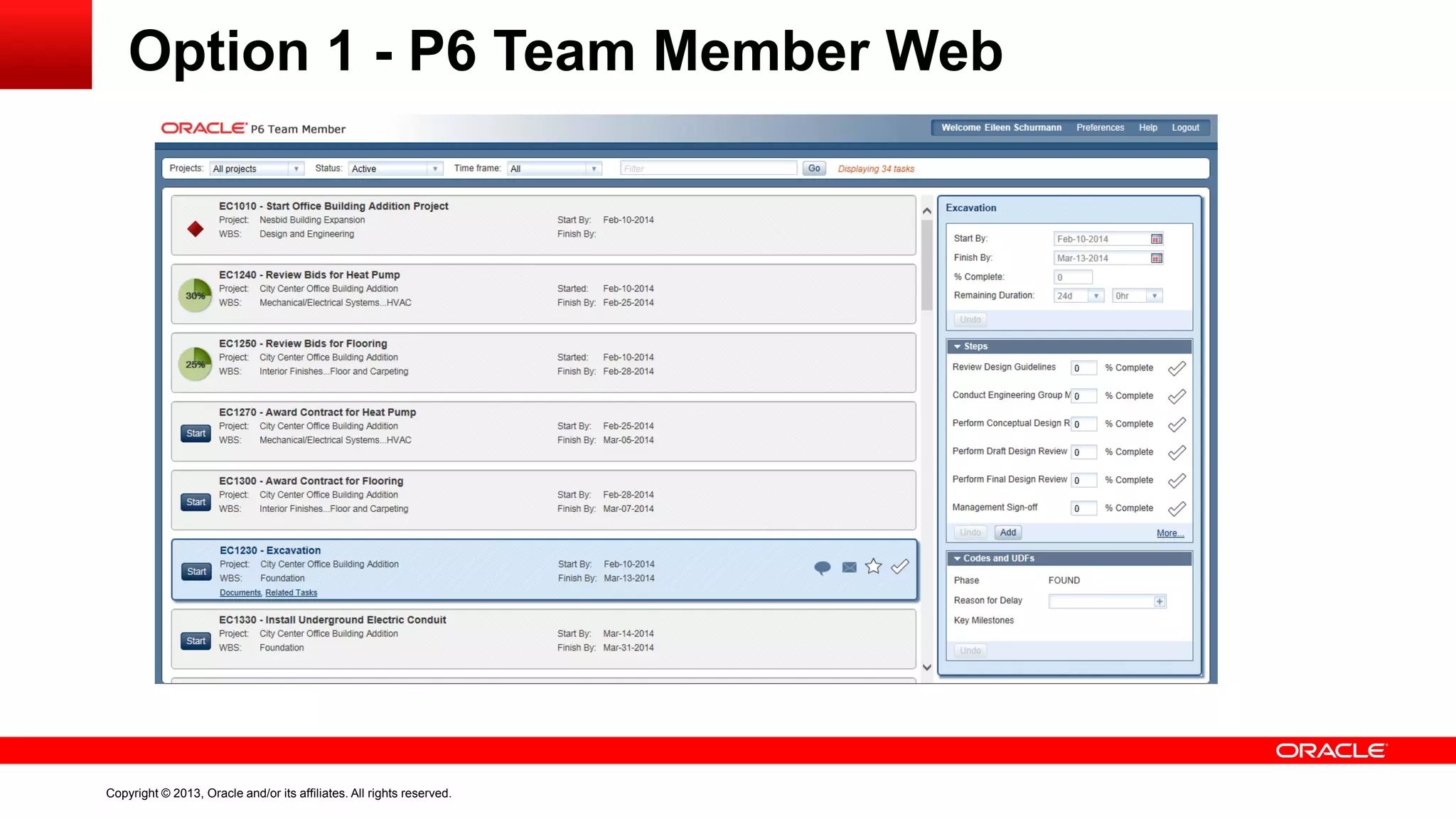Click the task list scrollbar up arrow

tap(926, 211)
